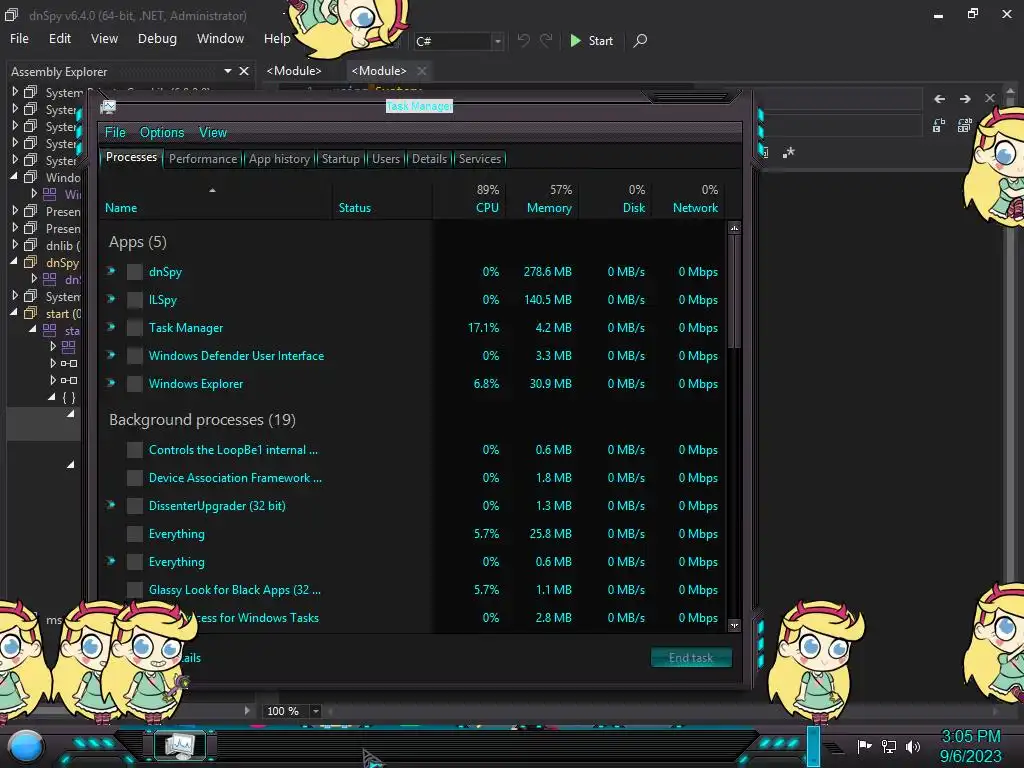Image resolution: width=1024 pixels, height=768 pixels.
Task: Click the Task Manager process row icon
Action: pyautogui.click(x=135, y=327)
